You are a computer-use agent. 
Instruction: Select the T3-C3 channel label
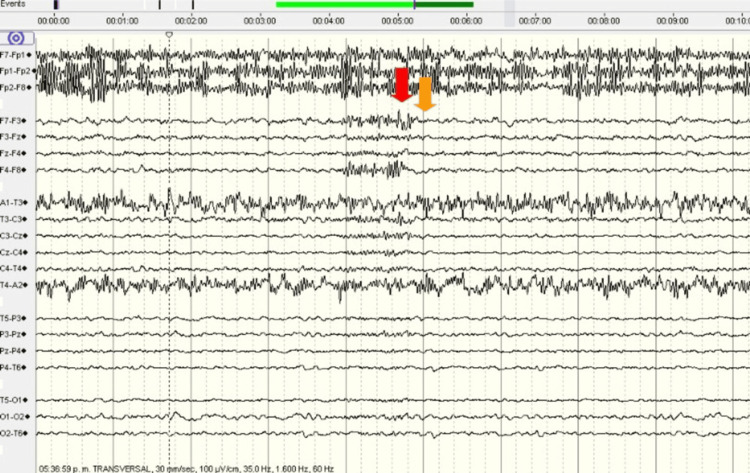11,219
